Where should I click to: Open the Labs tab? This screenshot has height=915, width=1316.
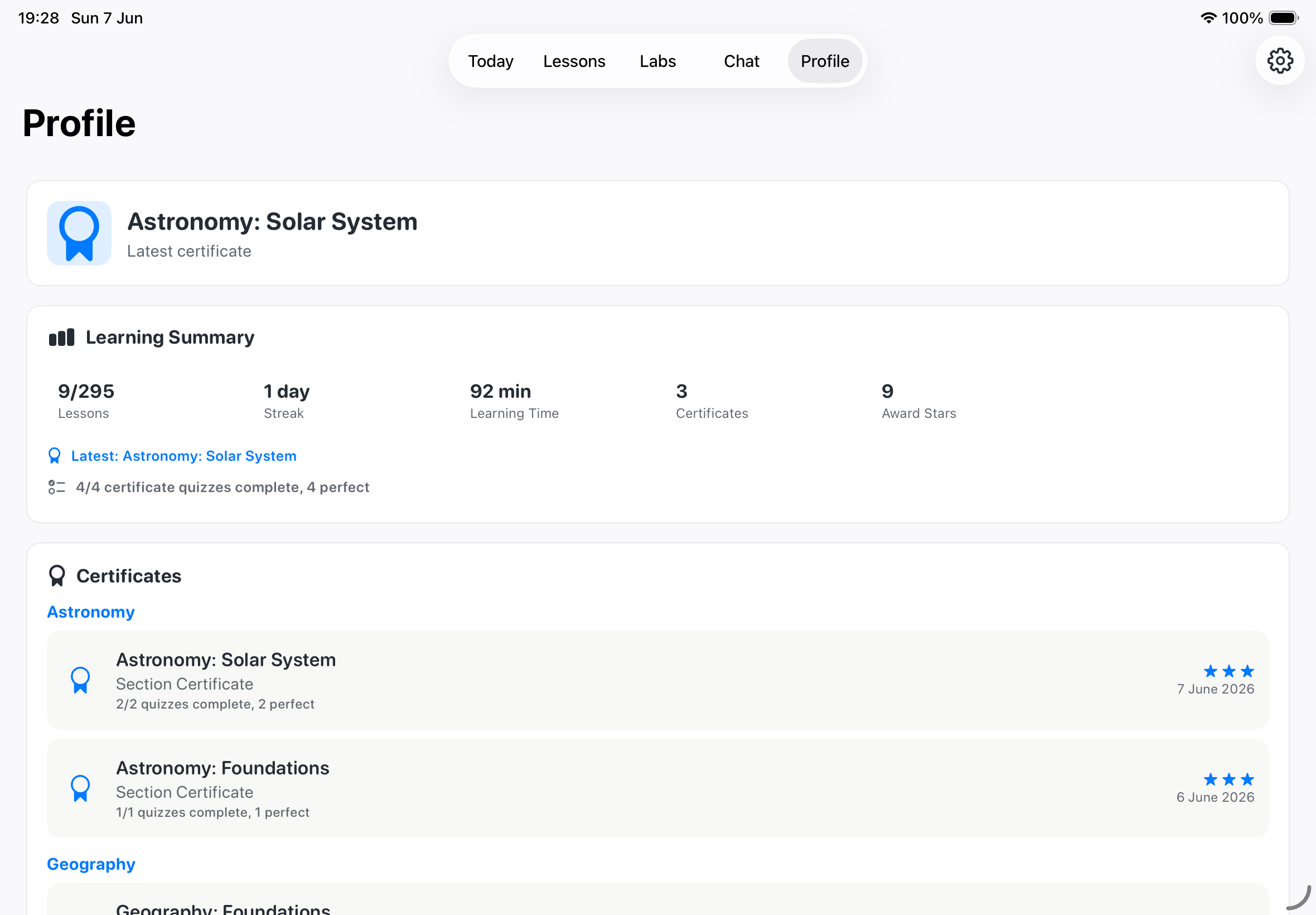tap(657, 61)
